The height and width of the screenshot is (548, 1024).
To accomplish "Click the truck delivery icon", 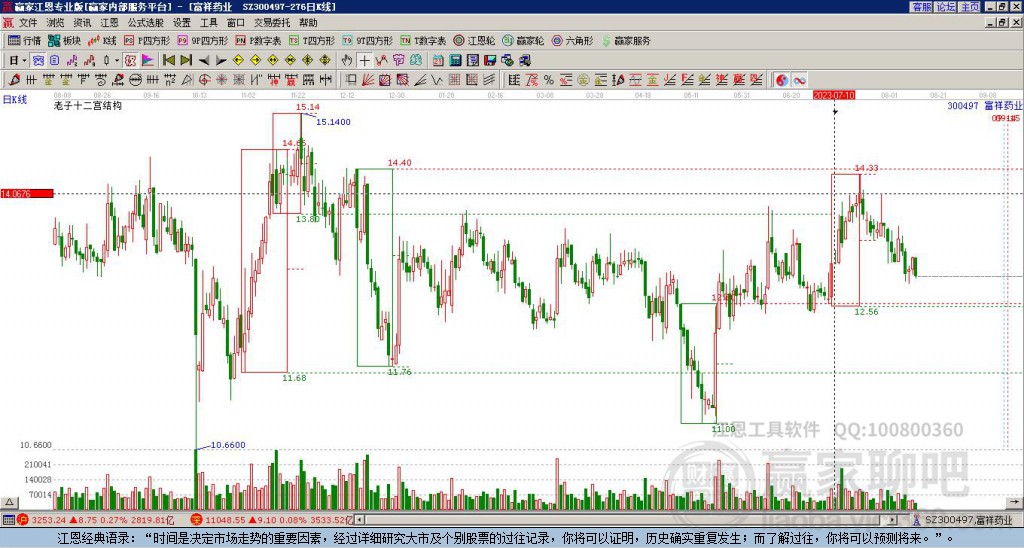I will [x=524, y=61].
